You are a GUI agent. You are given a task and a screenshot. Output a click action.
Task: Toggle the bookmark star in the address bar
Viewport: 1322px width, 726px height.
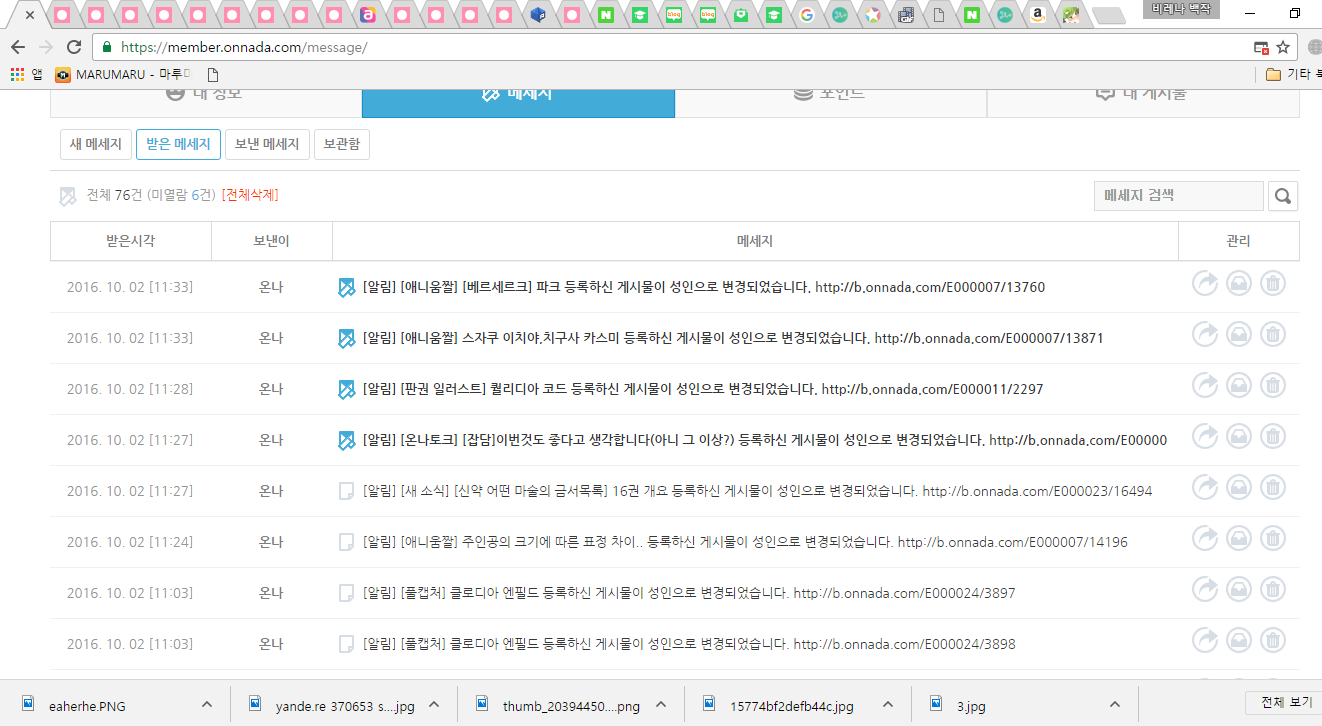click(x=1284, y=47)
